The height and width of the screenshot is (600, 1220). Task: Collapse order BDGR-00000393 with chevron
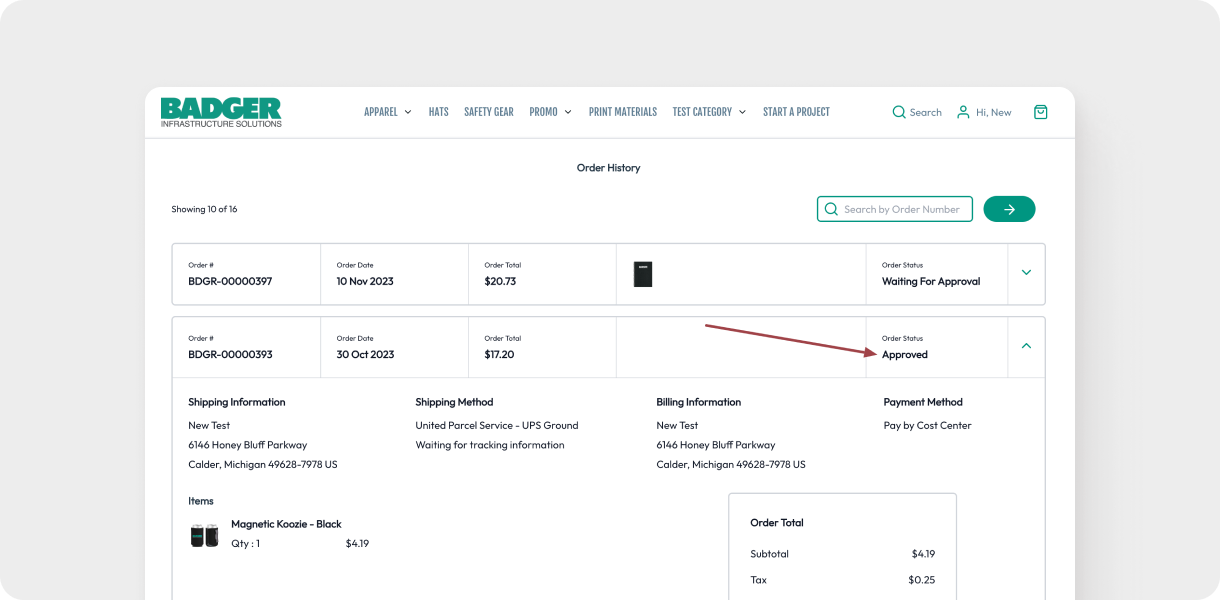[1026, 346]
